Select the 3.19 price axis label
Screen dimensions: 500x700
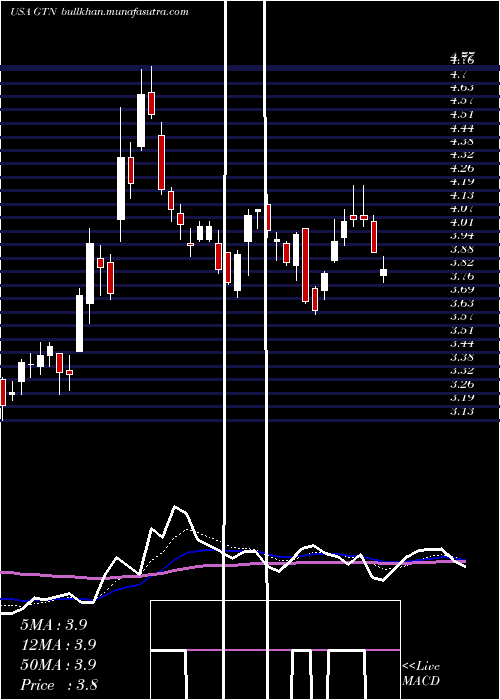[462, 397]
